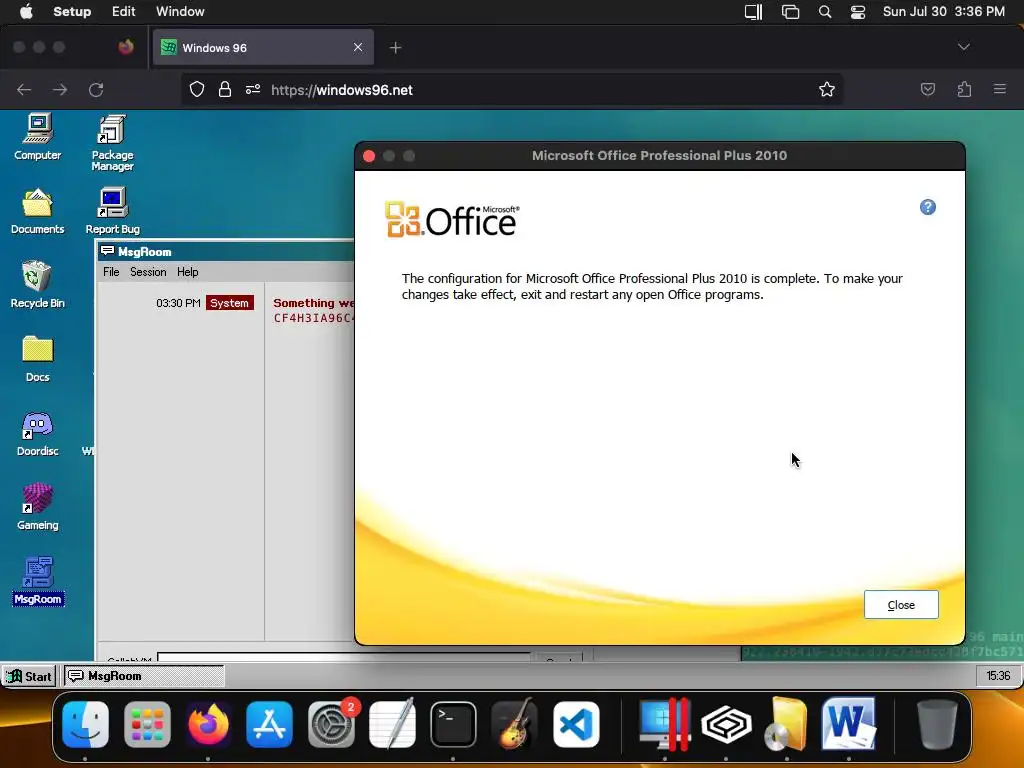Click the red System tag in MsgRoom
1024x768 pixels.
pos(229,303)
